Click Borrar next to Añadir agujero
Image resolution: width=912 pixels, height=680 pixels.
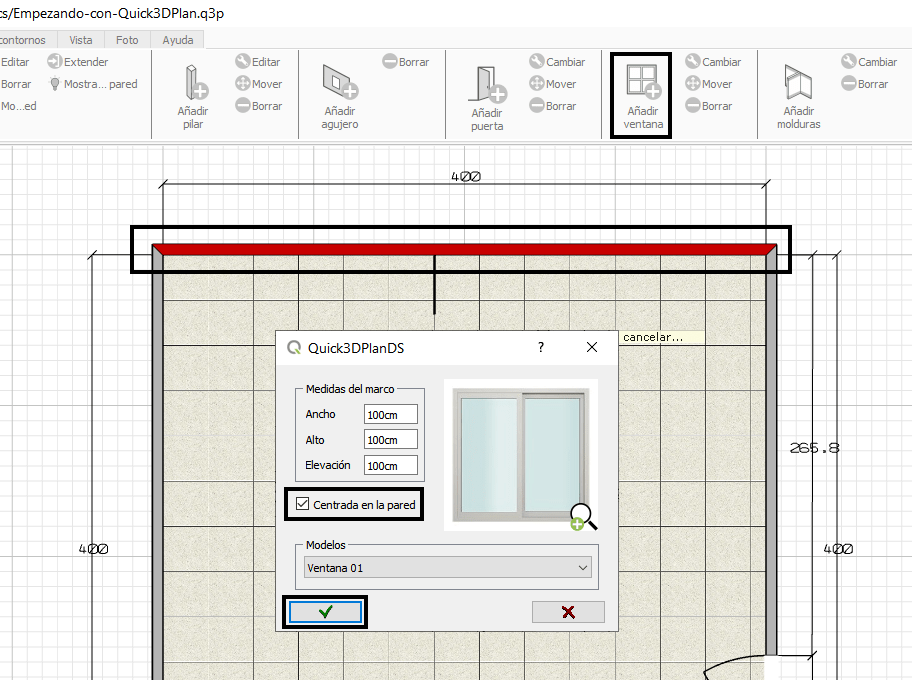406,62
